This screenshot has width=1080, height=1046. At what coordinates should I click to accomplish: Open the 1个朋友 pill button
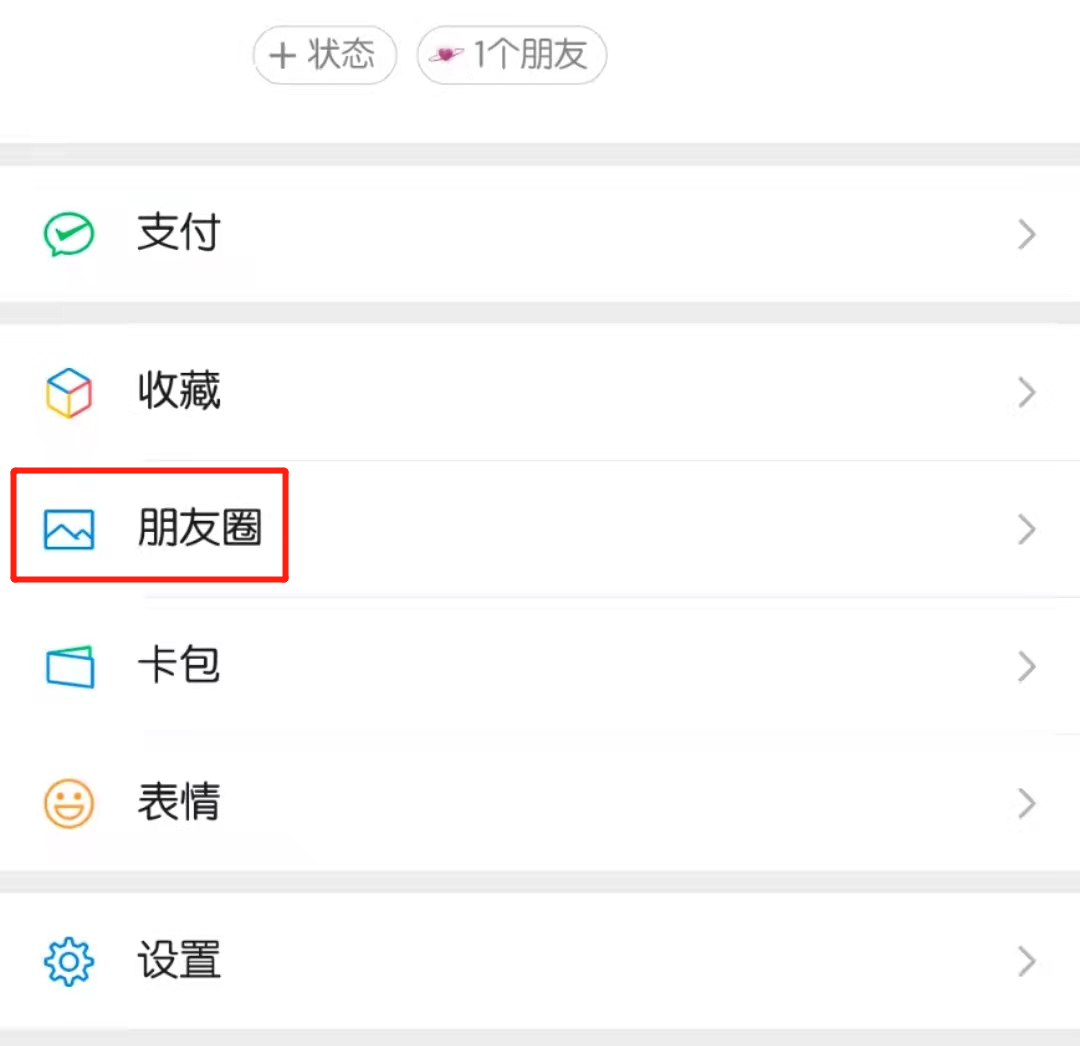point(512,55)
